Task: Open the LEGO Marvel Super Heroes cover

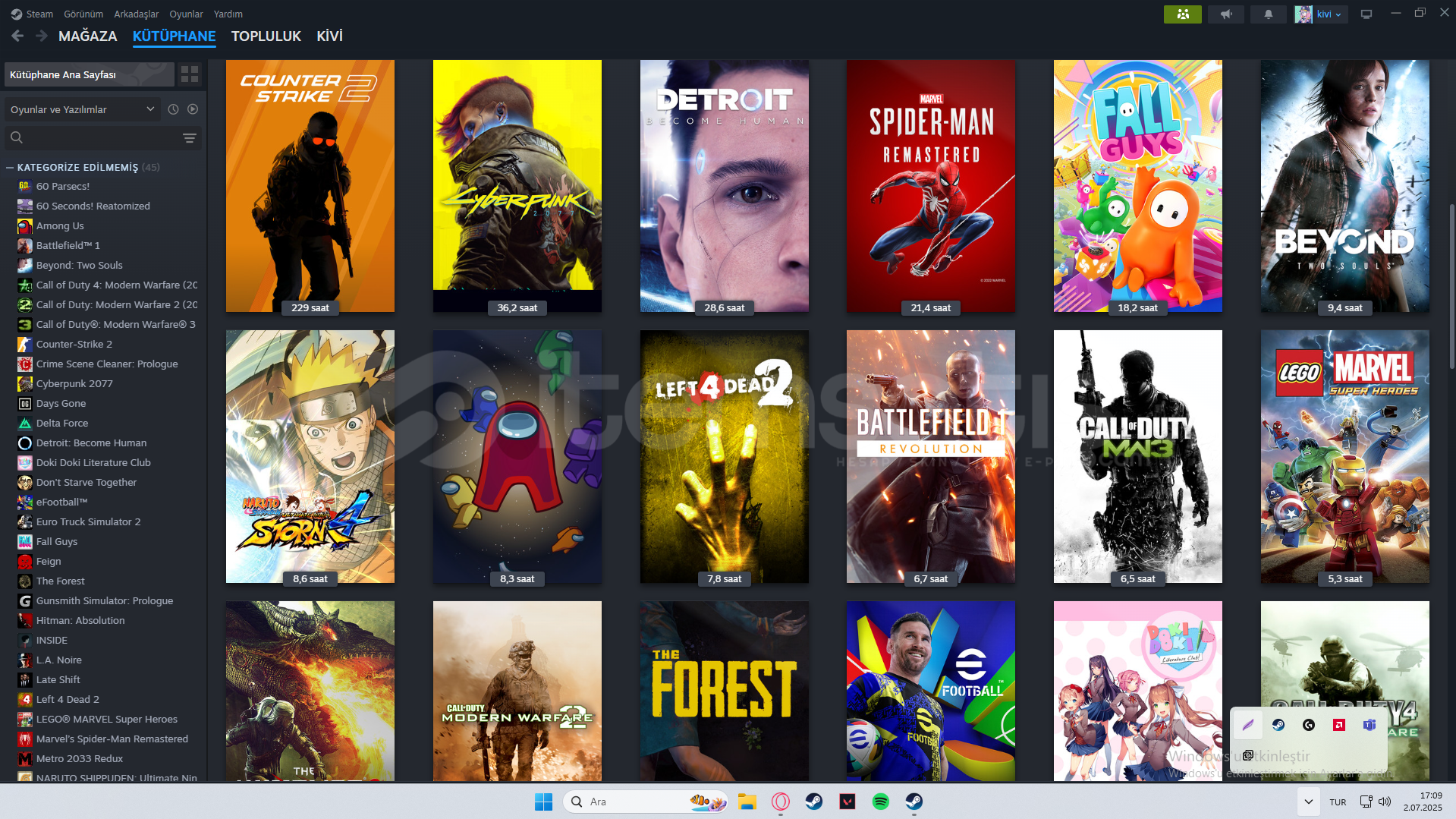Action: [1345, 456]
